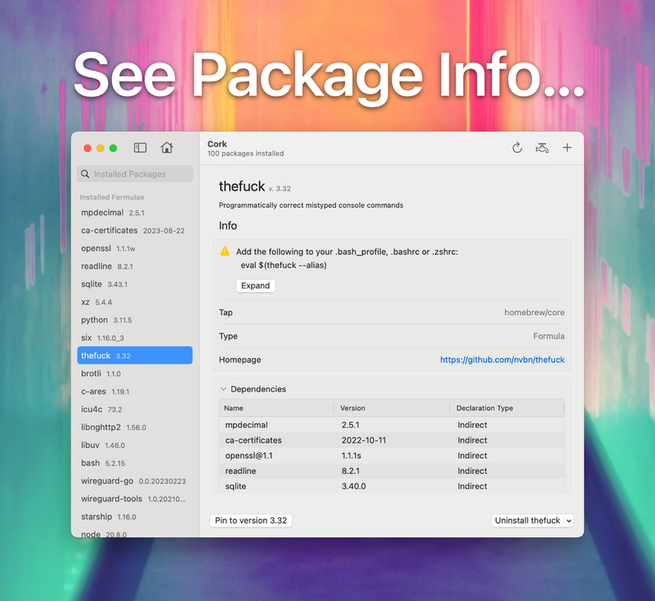This screenshot has height=601, width=655.
Task: Select wireguard-tools package in sidebar
Action: point(135,499)
